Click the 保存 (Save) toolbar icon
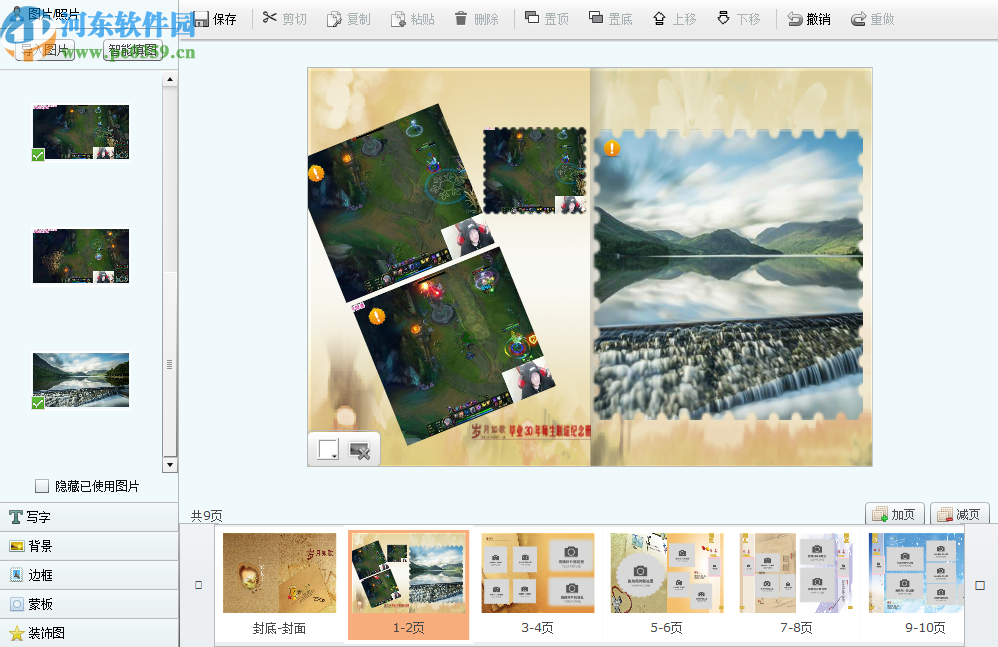 (219, 17)
